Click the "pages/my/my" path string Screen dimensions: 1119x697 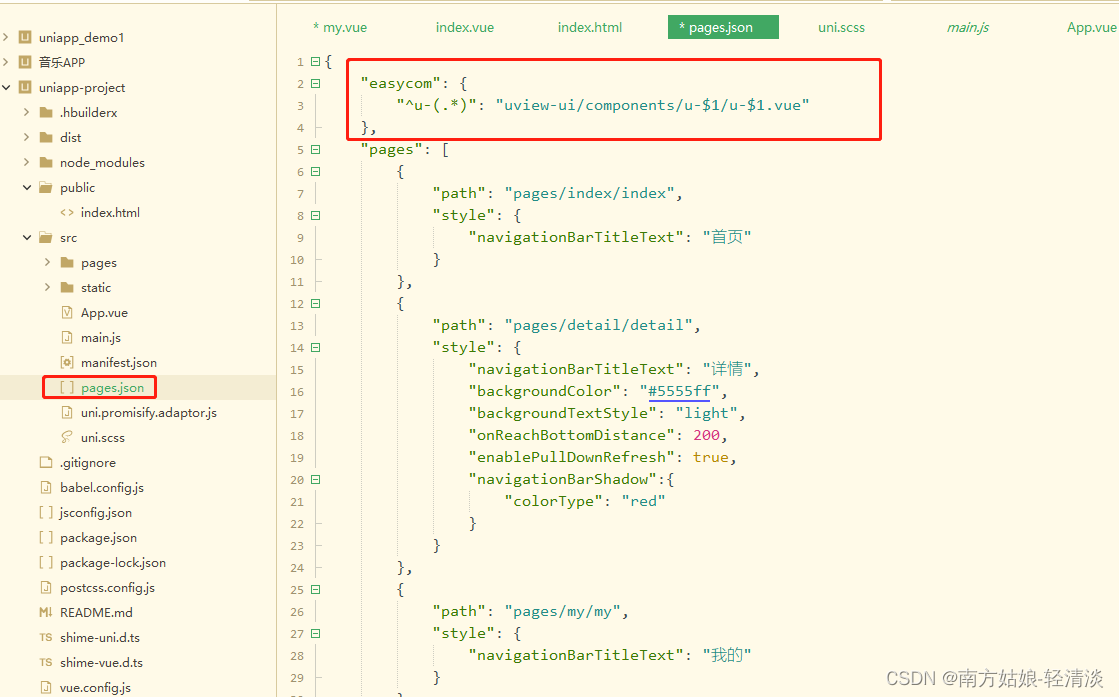tap(562, 611)
